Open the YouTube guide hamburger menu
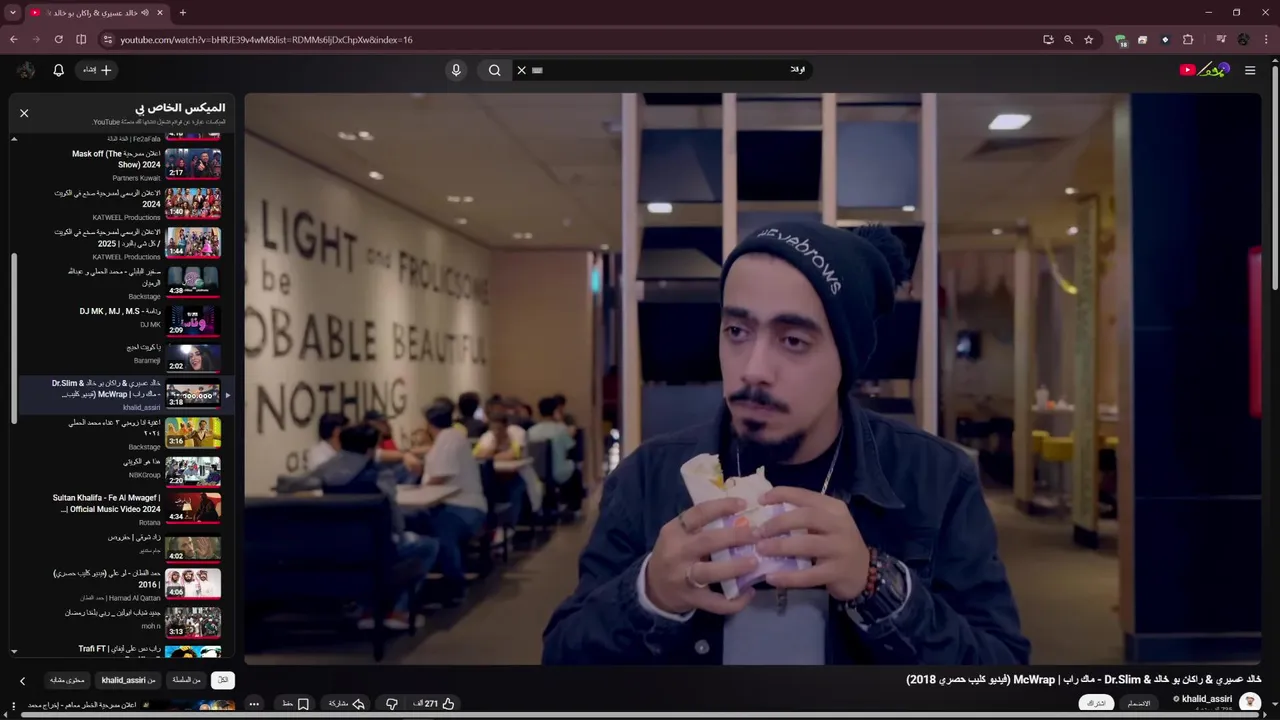Screen dimensions: 1280x720 coord(1250,70)
